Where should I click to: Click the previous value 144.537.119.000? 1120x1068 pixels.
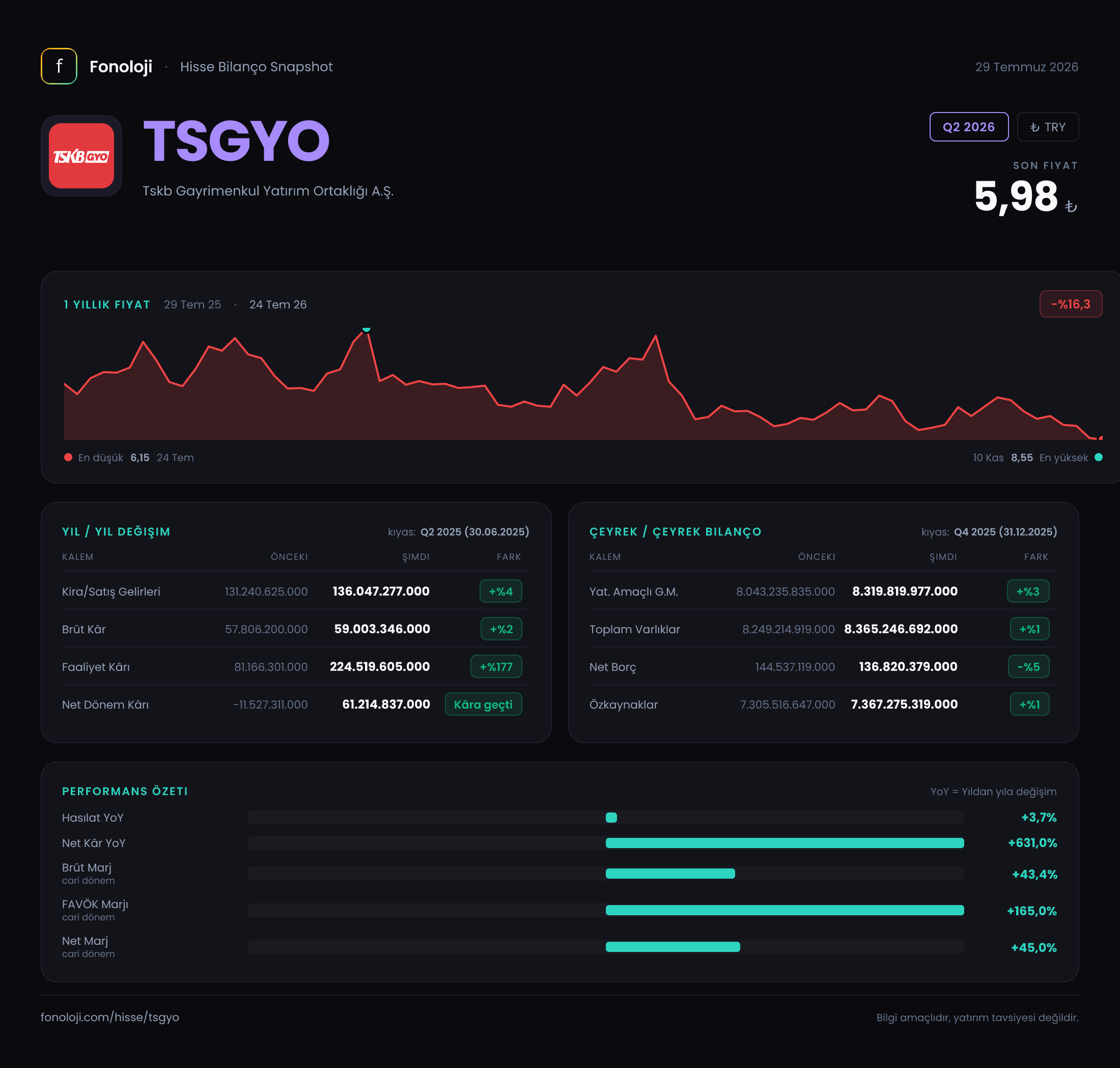coord(795,667)
